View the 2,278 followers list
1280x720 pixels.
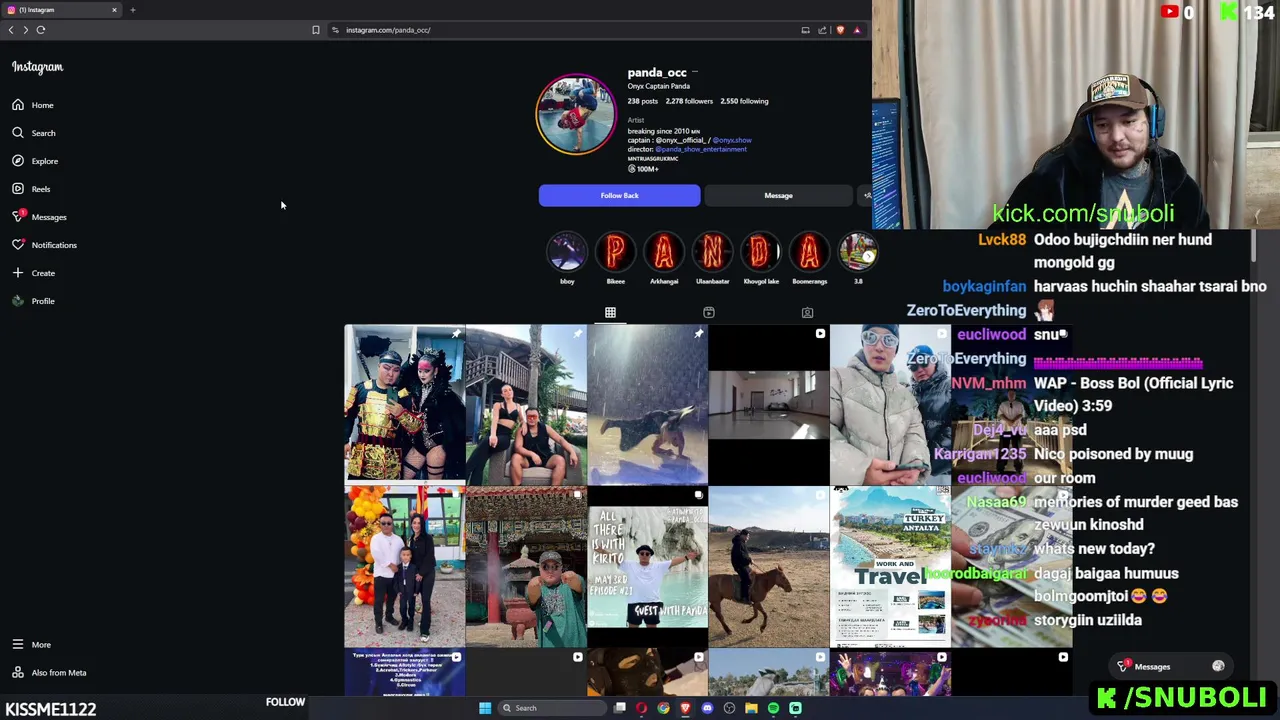689,101
